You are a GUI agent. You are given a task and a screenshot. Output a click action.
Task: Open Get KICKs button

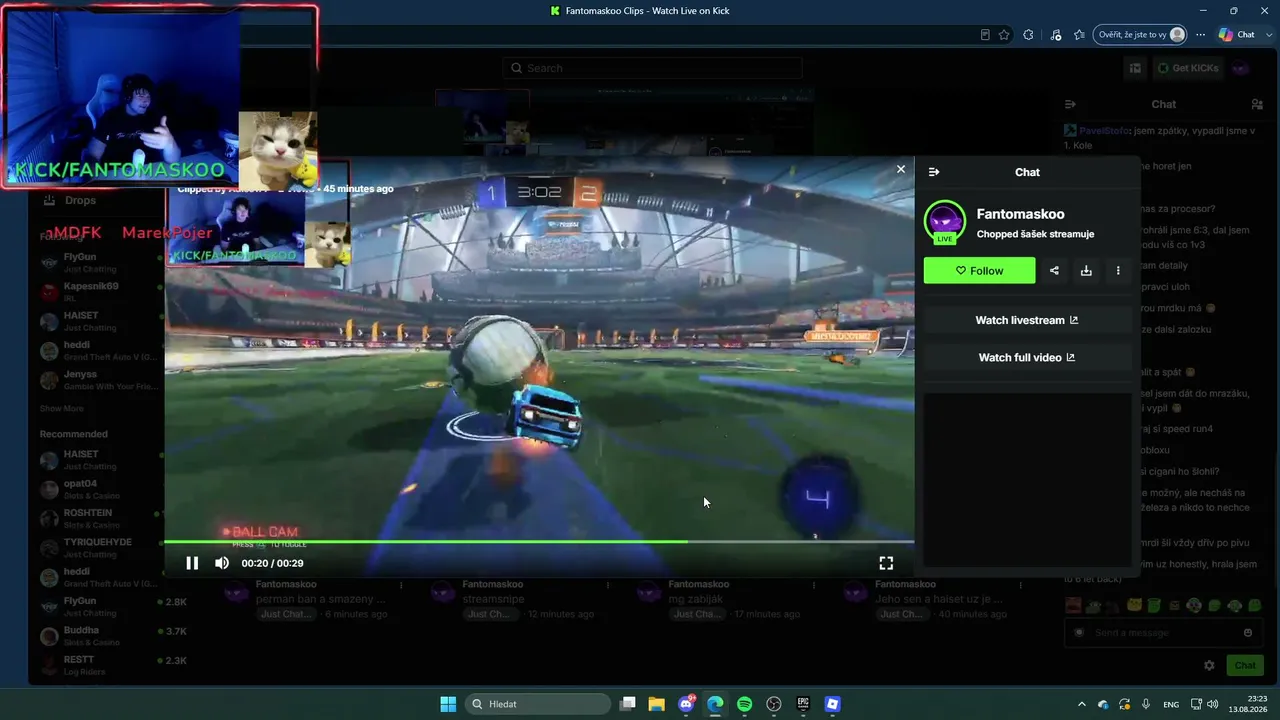(x=1187, y=68)
